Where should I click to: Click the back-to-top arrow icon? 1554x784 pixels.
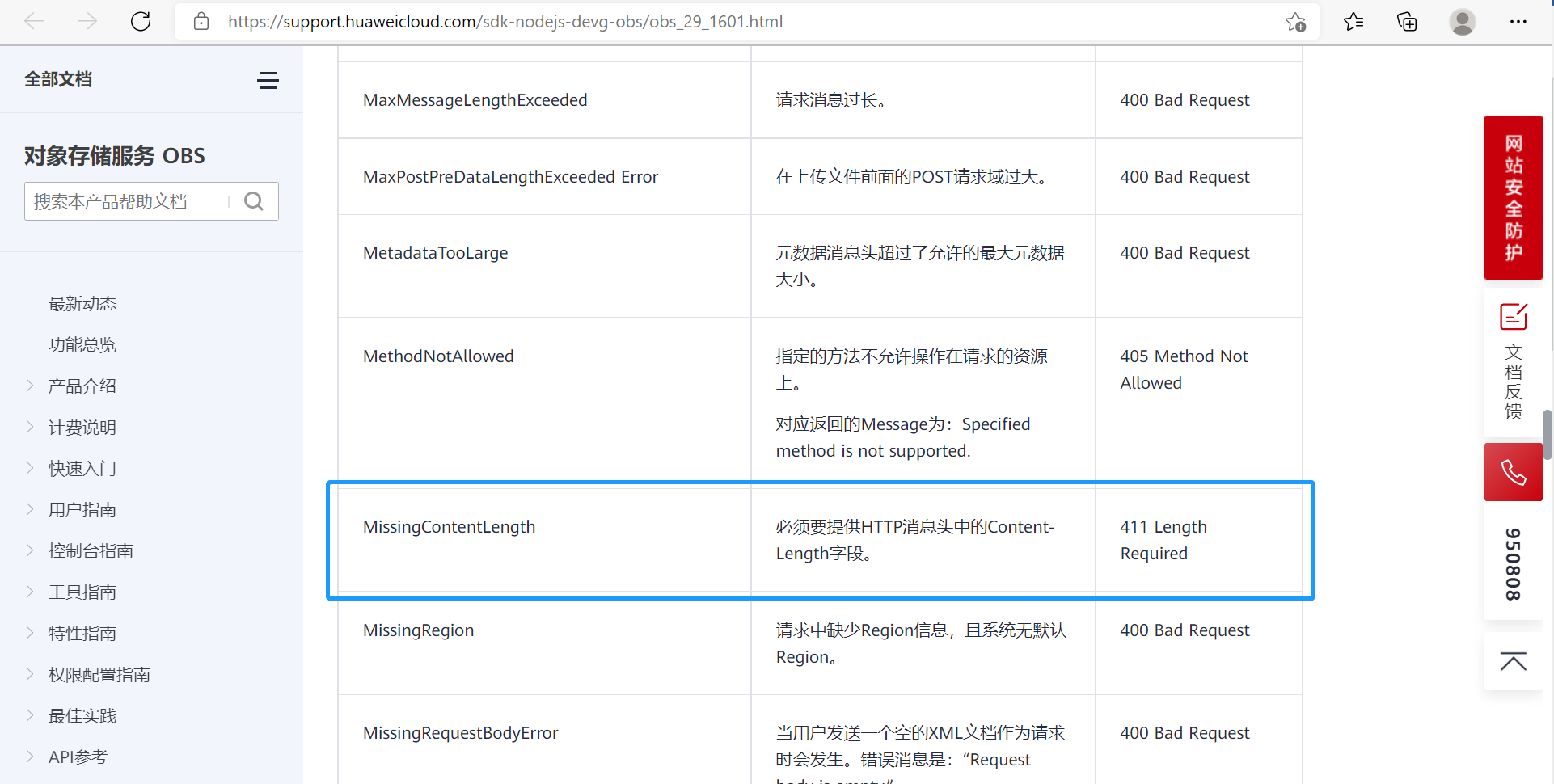click(x=1513, y=661)
